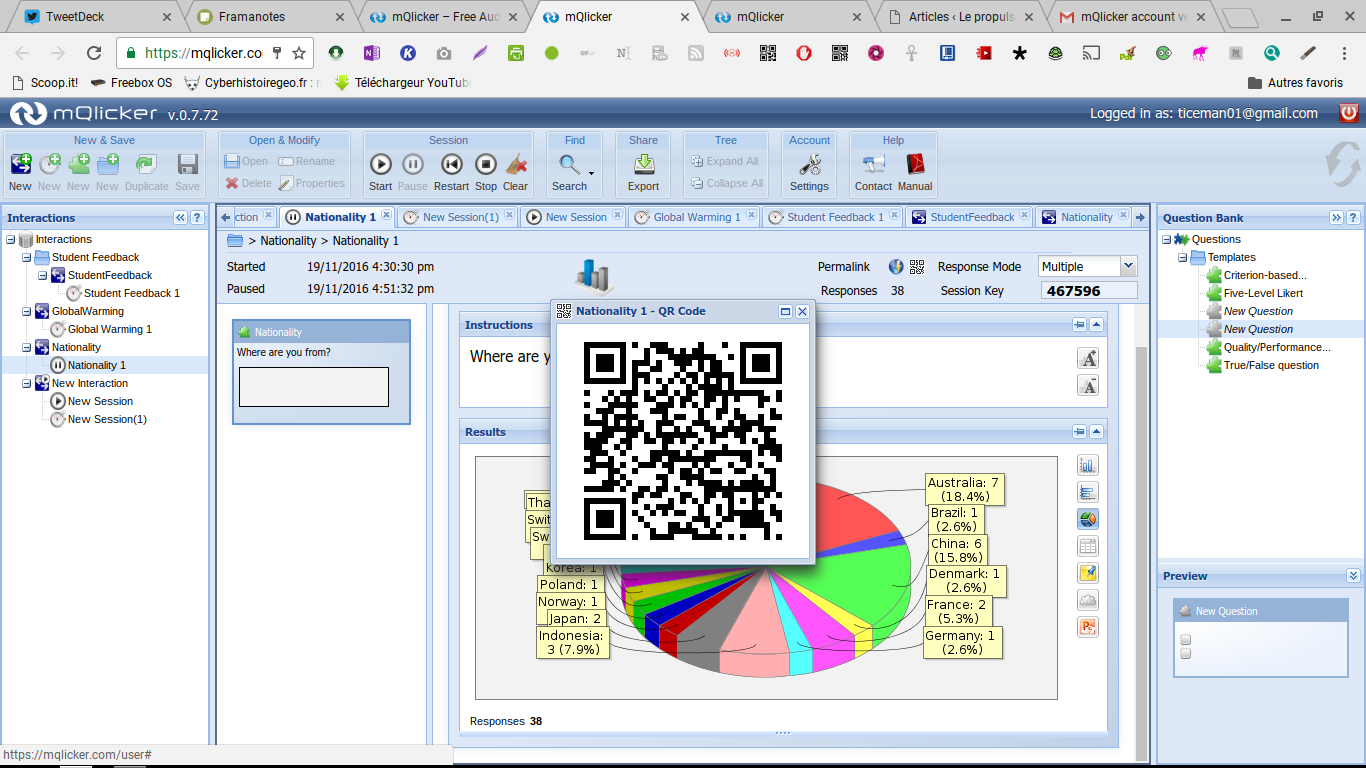Image resolution: width=1366 pixels, height=768 pixels.
Task: Open the Manual red book icon
Action: coord(915,165)
